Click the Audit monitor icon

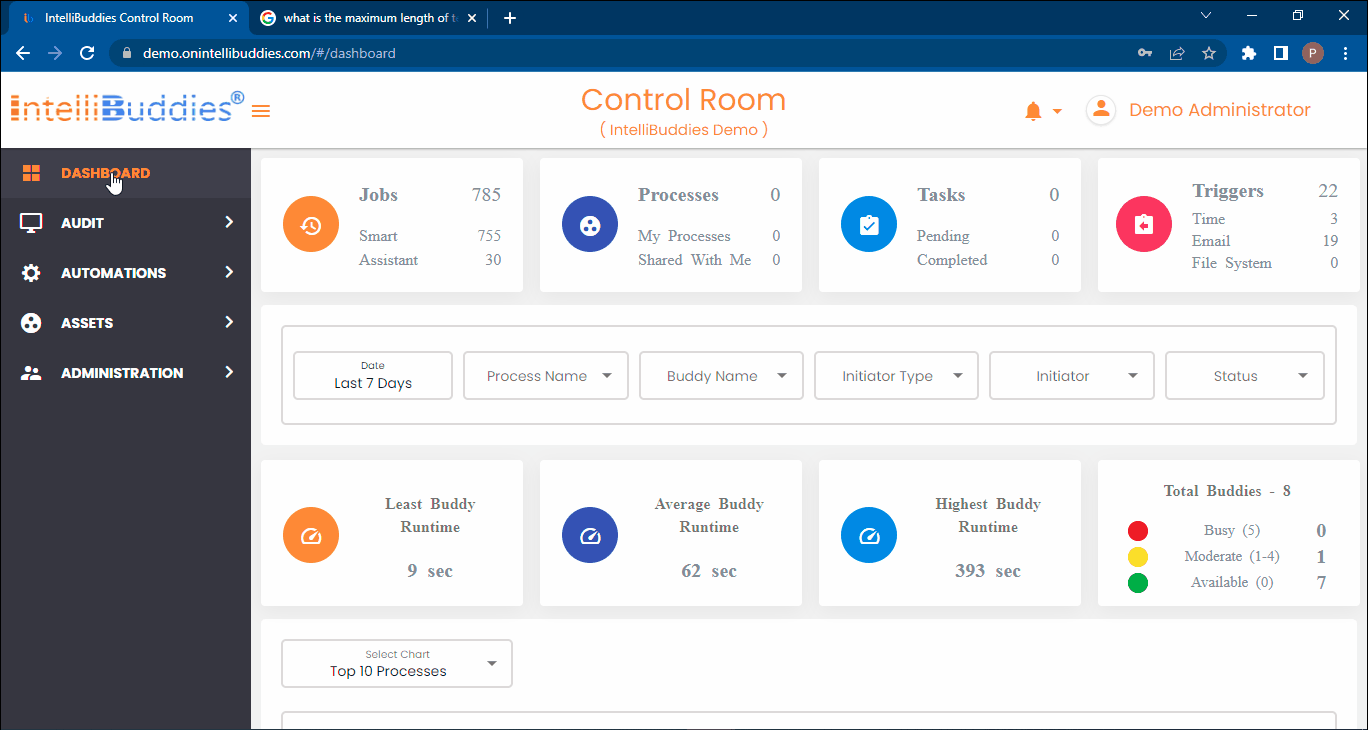[31, 223]
